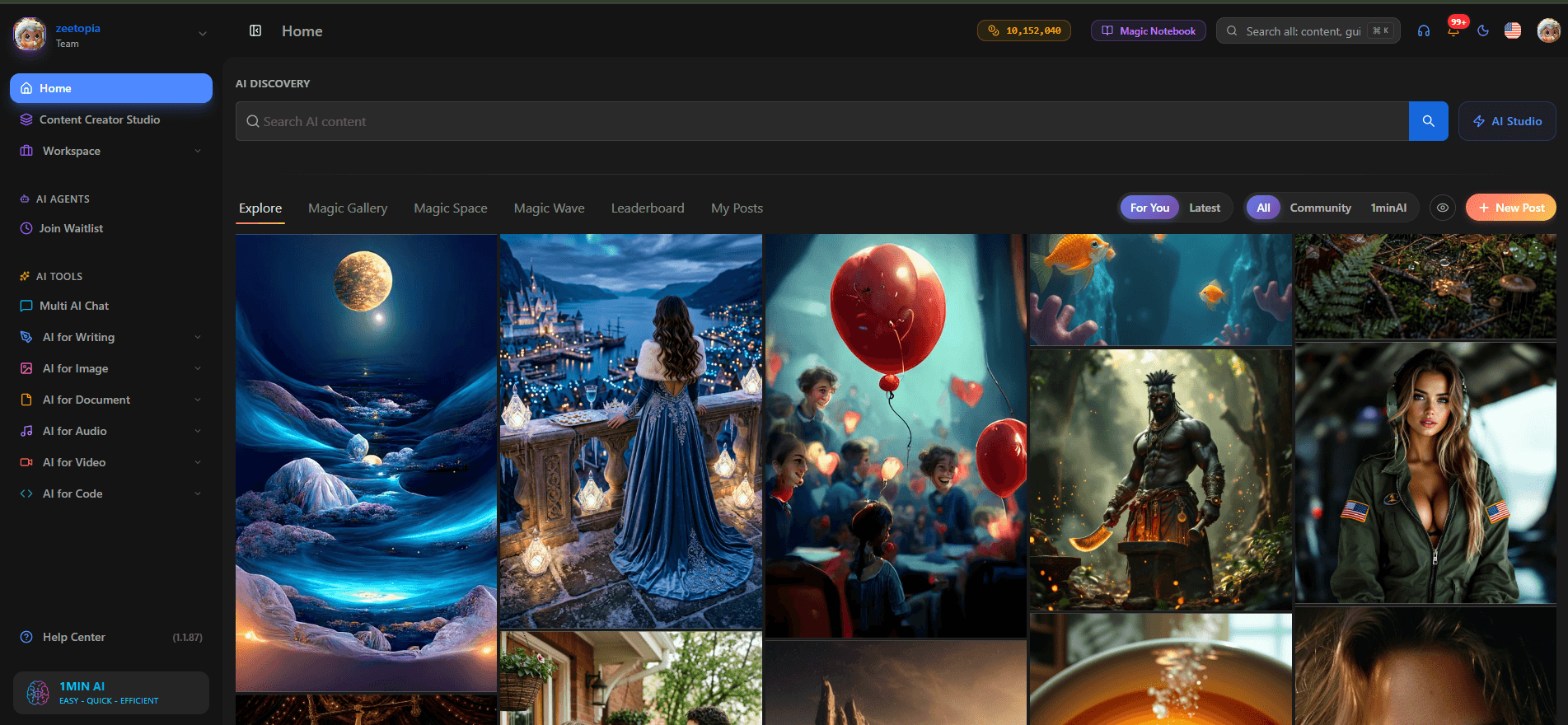
Task: Click the credits coin balance 10,152,040
Action: pyautogui.click(x=1024, y=31)
